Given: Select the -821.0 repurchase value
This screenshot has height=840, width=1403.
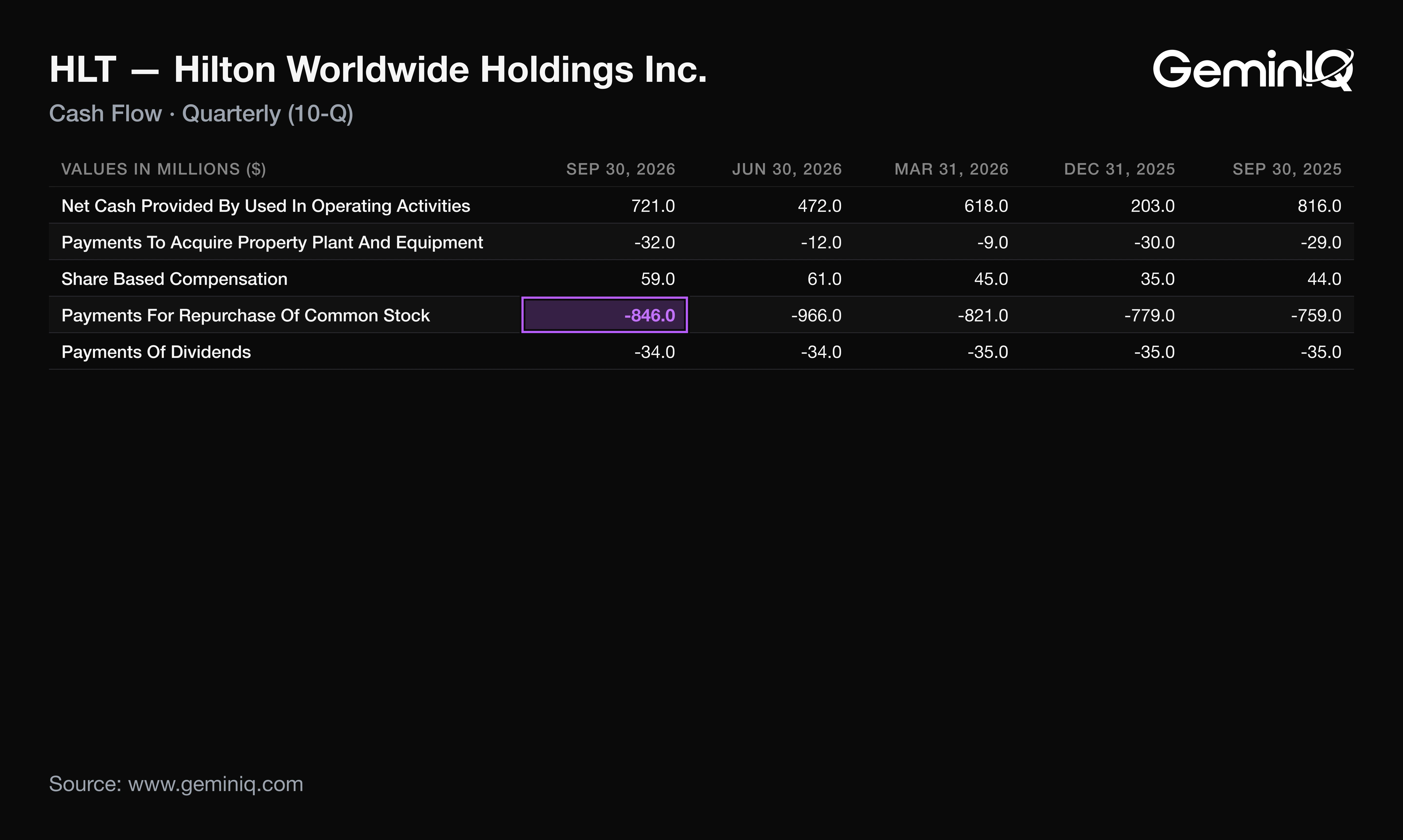Looking at the screenshot, I should (983, 315).
